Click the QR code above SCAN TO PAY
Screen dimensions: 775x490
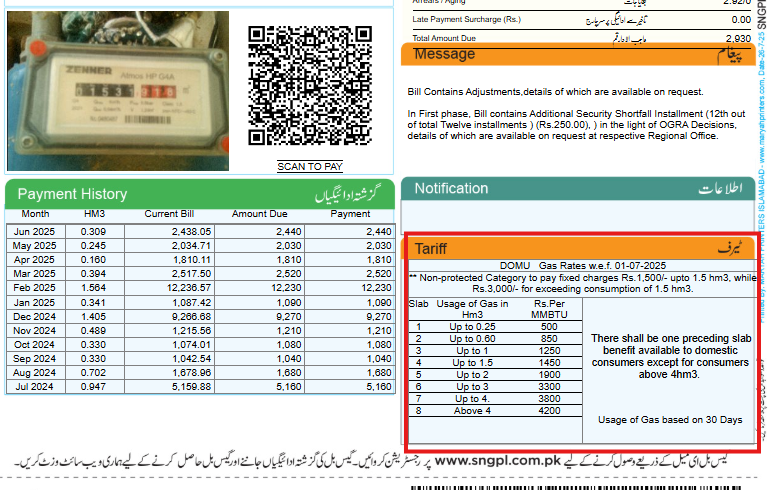(x=310, y=86)
